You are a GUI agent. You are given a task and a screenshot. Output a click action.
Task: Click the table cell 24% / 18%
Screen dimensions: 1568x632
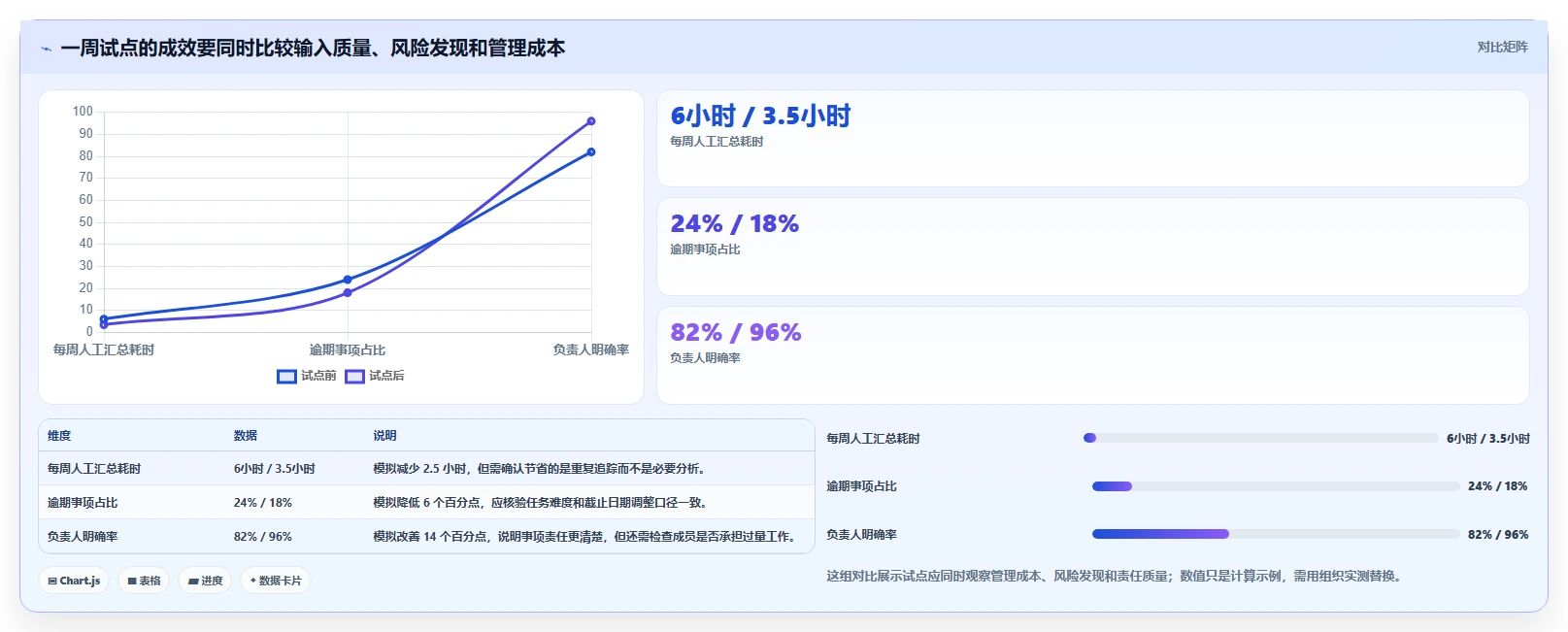point(263,503)
